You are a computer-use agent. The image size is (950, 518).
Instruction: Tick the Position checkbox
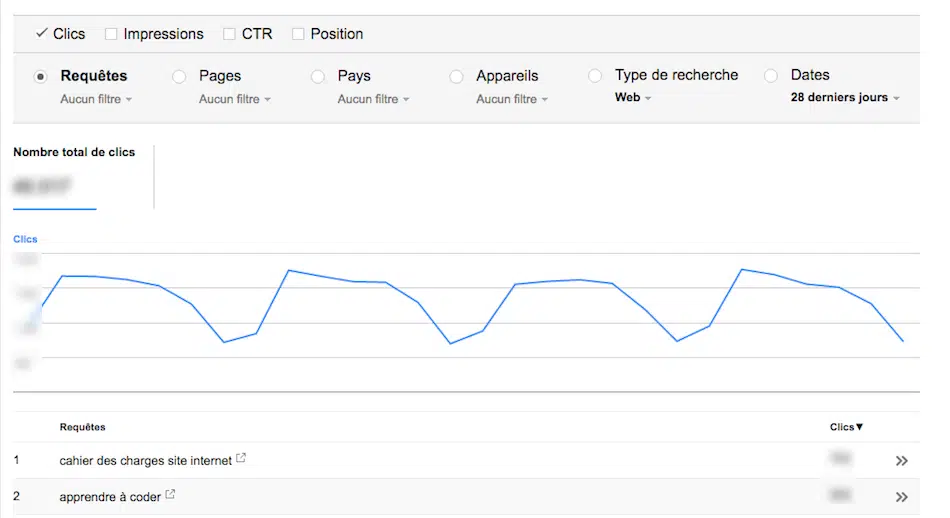pyautogui.click(x=298, y=34)
